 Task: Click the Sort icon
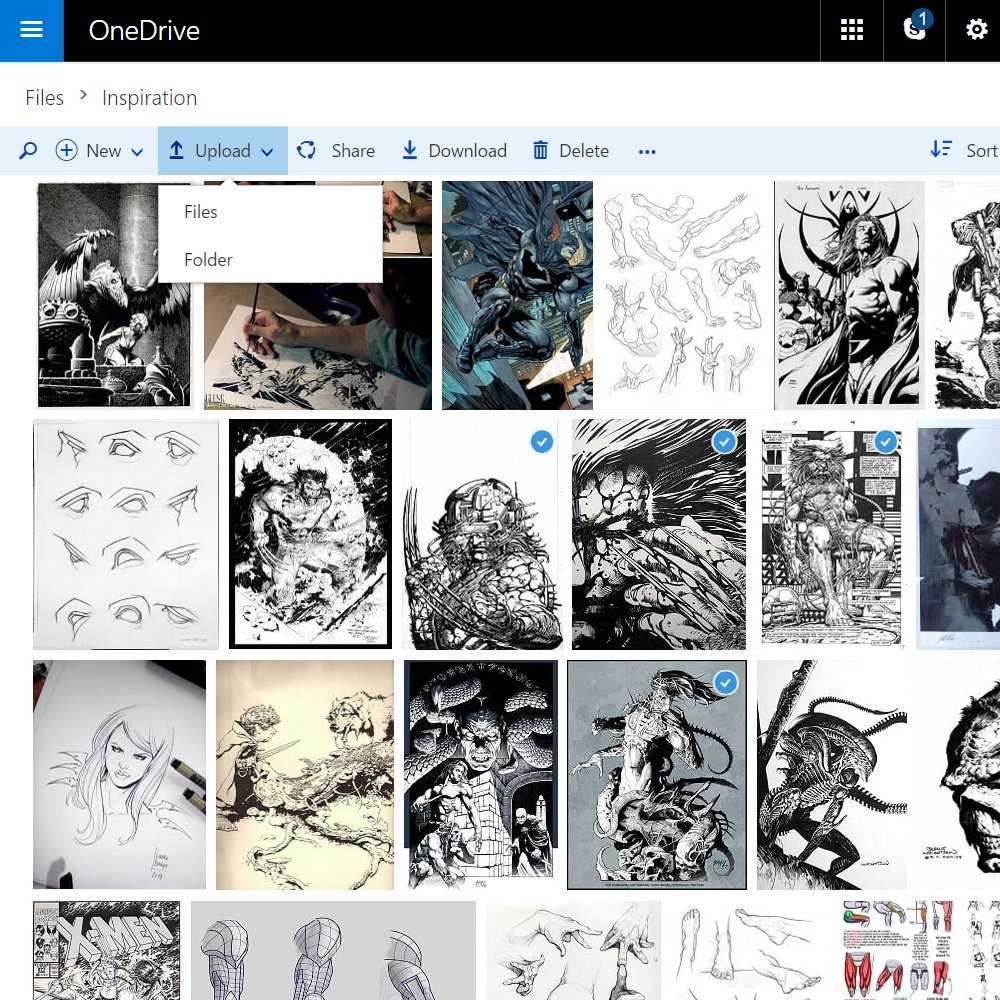[941, 149]
